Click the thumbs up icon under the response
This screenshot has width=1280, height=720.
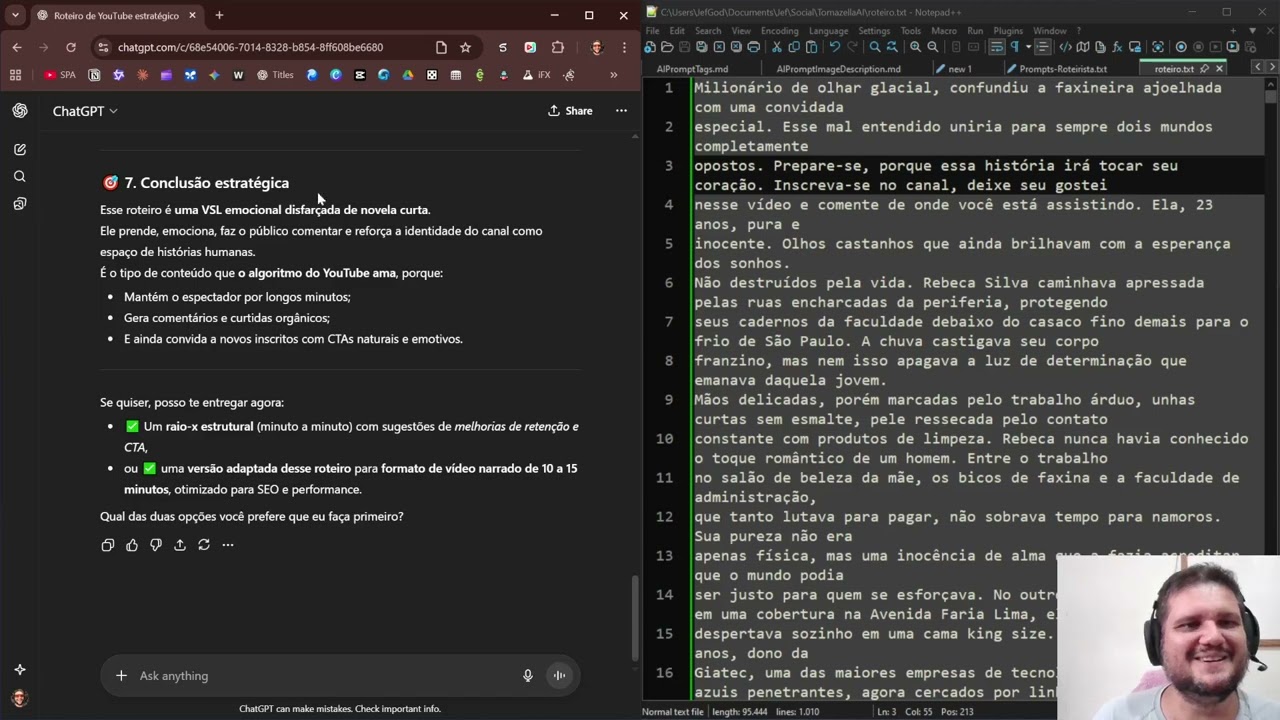click(132, 545)
